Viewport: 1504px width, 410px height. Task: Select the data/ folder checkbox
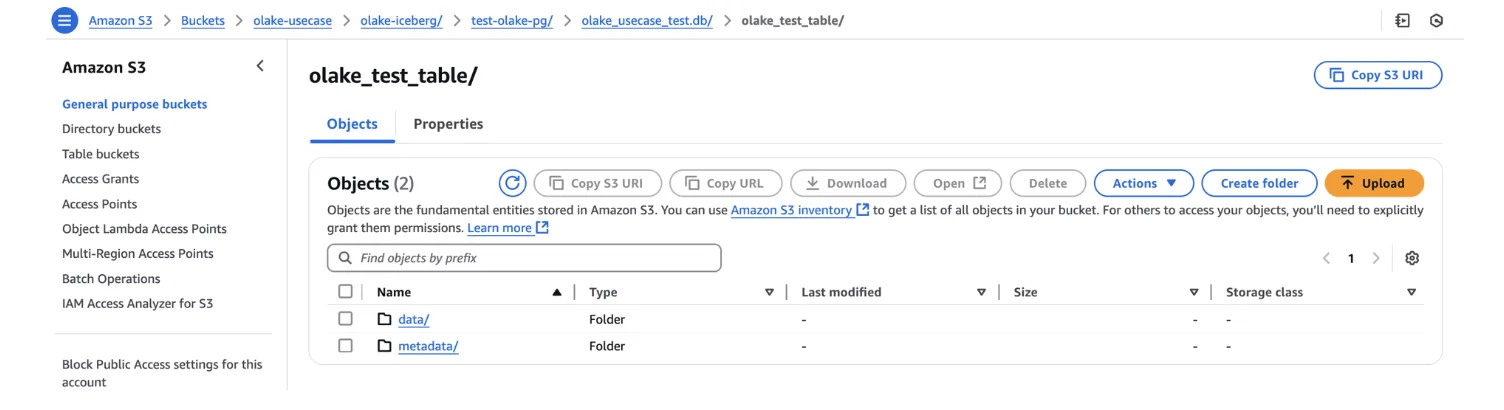[346, 319]
